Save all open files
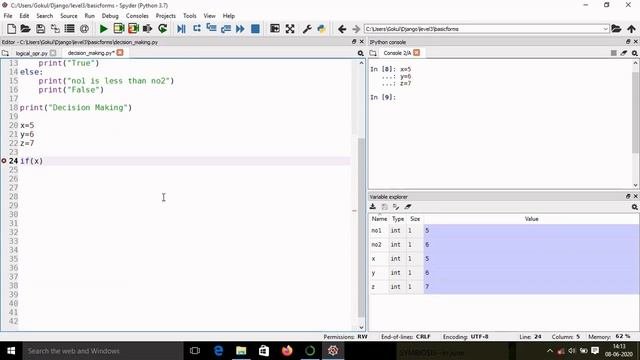 click(x=55, y=29)
